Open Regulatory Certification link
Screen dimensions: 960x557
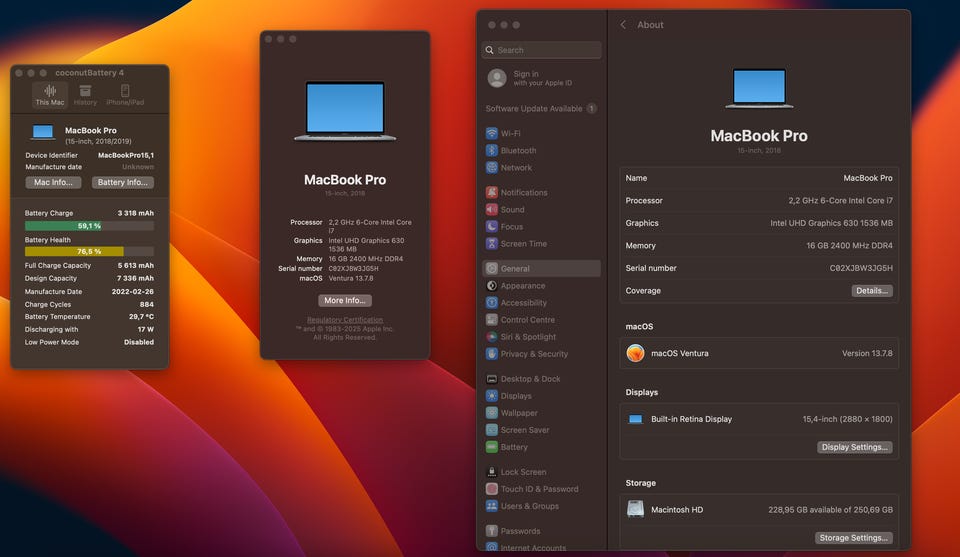coord(345,320)
